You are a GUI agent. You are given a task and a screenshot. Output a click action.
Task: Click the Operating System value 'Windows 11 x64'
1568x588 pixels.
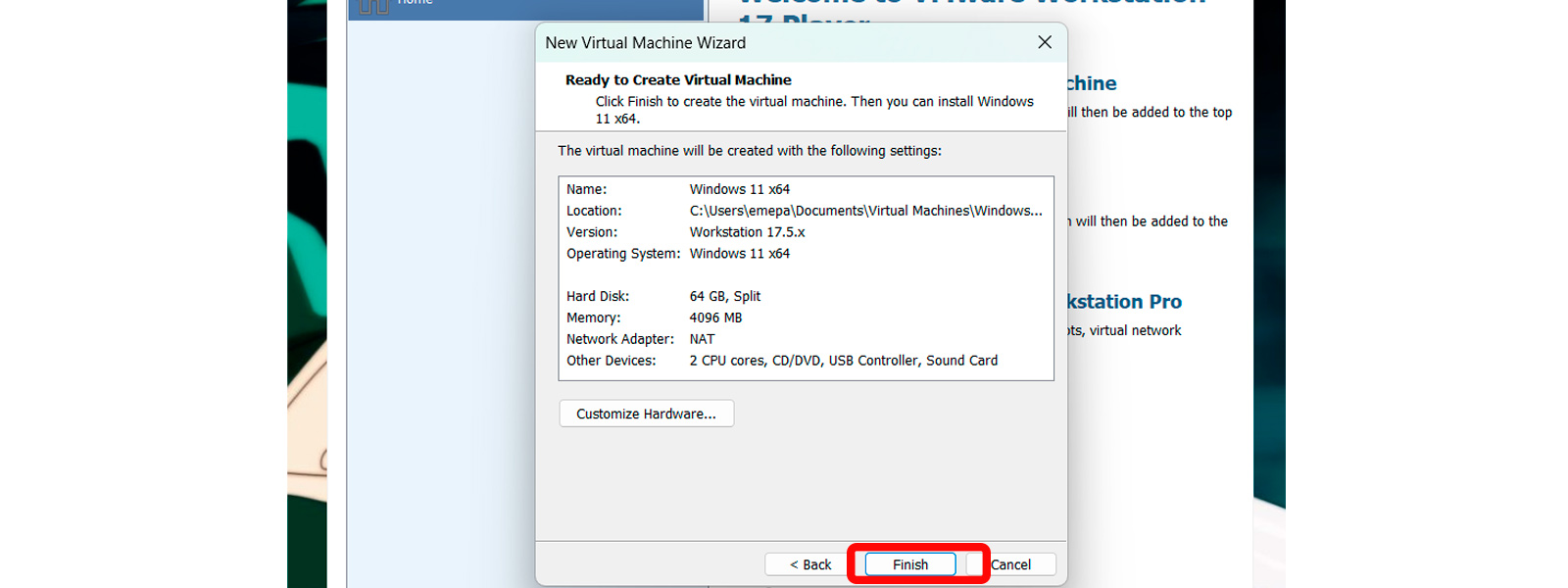pyautogui.click(x=740, y=254)
